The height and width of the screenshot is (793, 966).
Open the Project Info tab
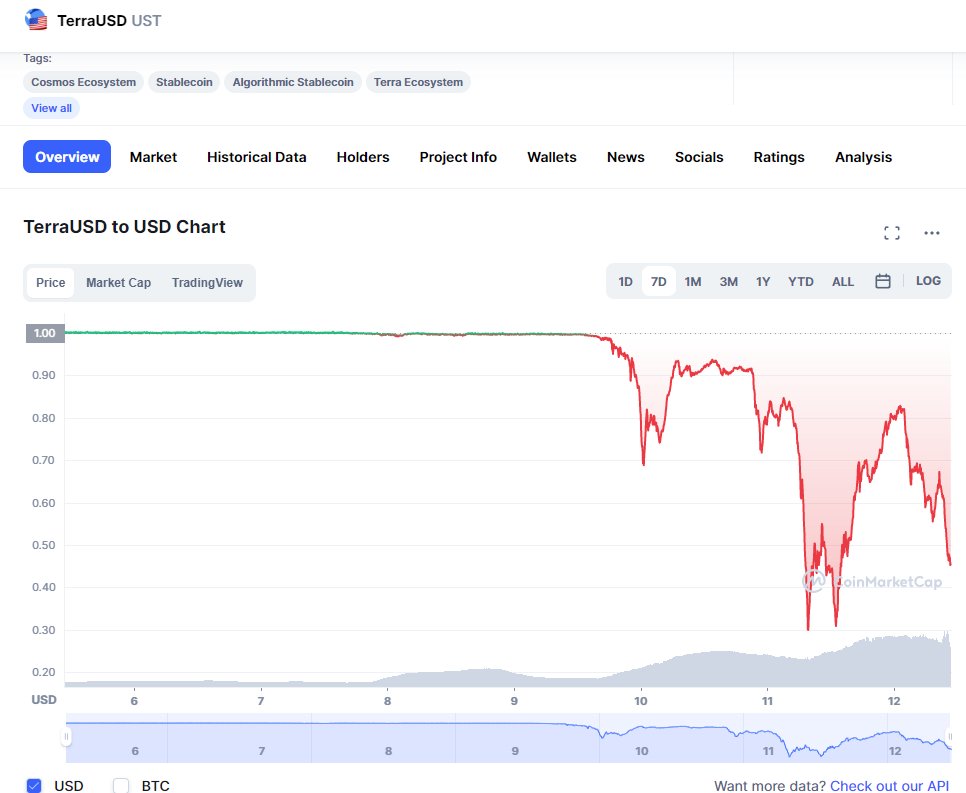click(458, 157)
